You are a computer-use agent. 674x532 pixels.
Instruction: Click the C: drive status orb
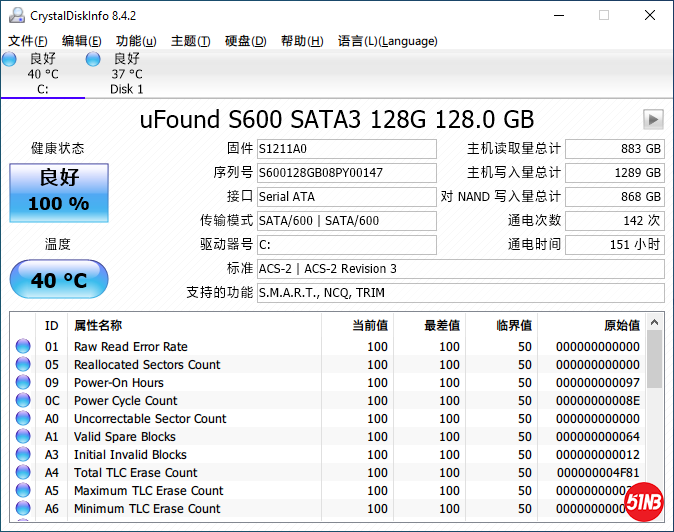coord(9,61)
